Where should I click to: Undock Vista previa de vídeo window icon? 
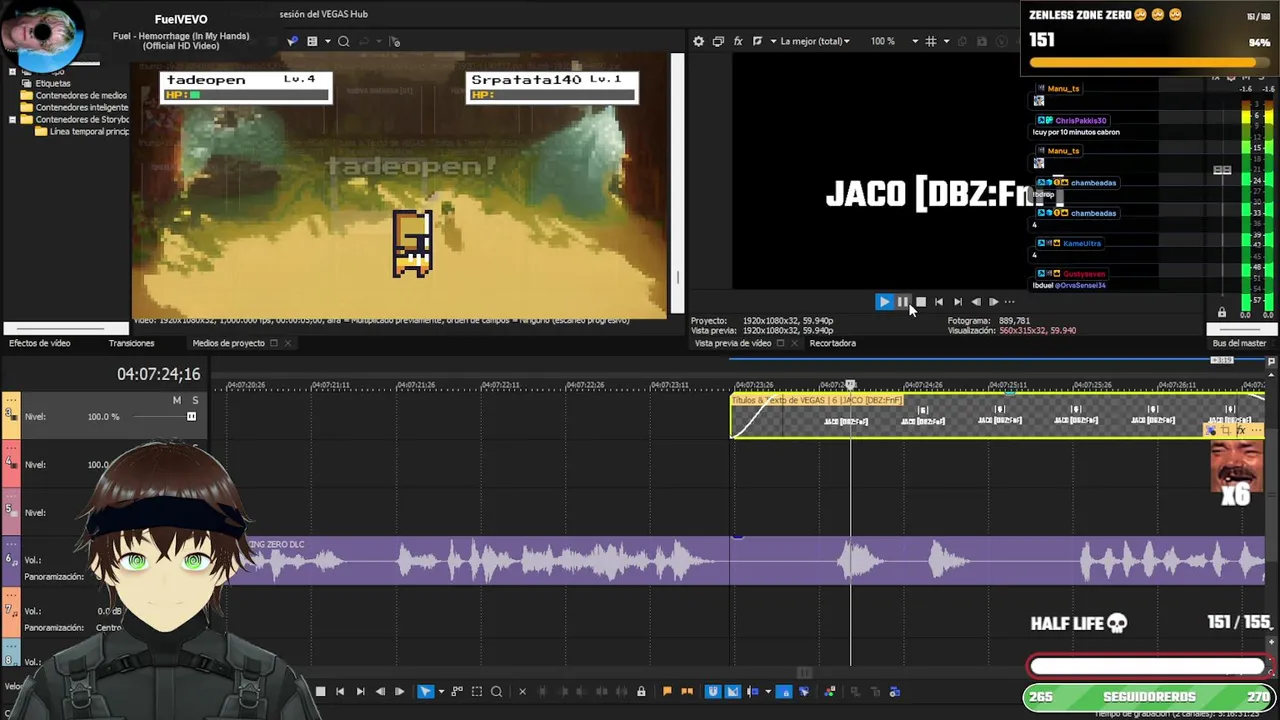pyautogui.click(x=781, y=343)
